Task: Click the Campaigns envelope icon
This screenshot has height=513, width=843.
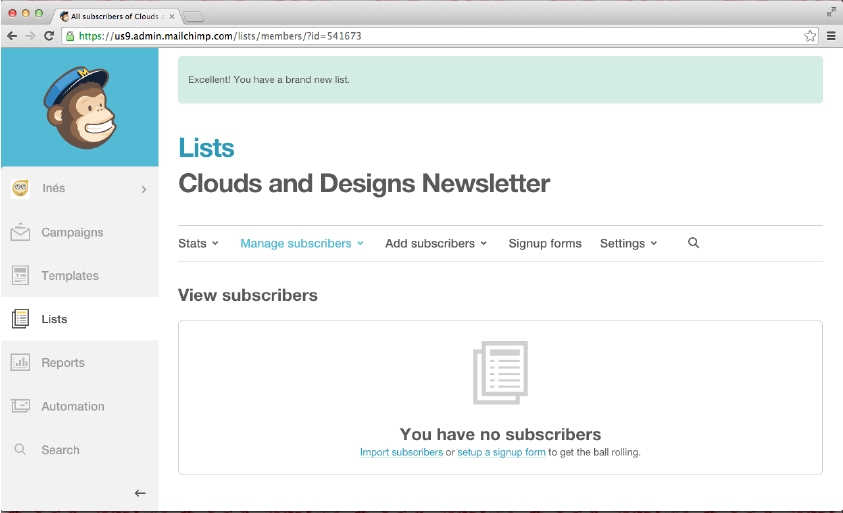Action: (x=20, y=232)
